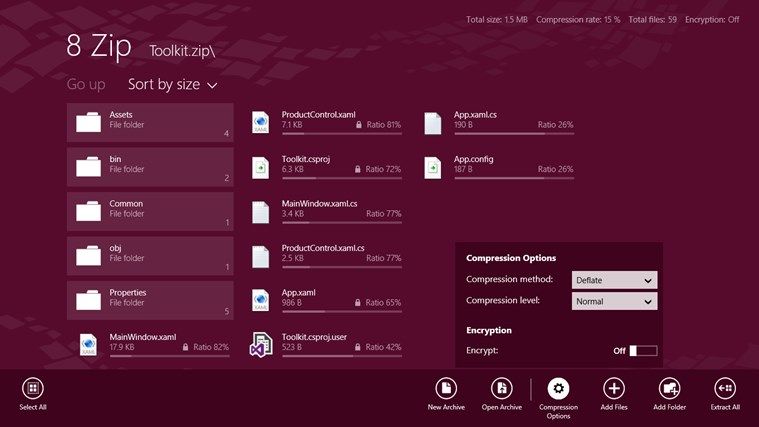Toggle the Encrypt switch on

643,351
